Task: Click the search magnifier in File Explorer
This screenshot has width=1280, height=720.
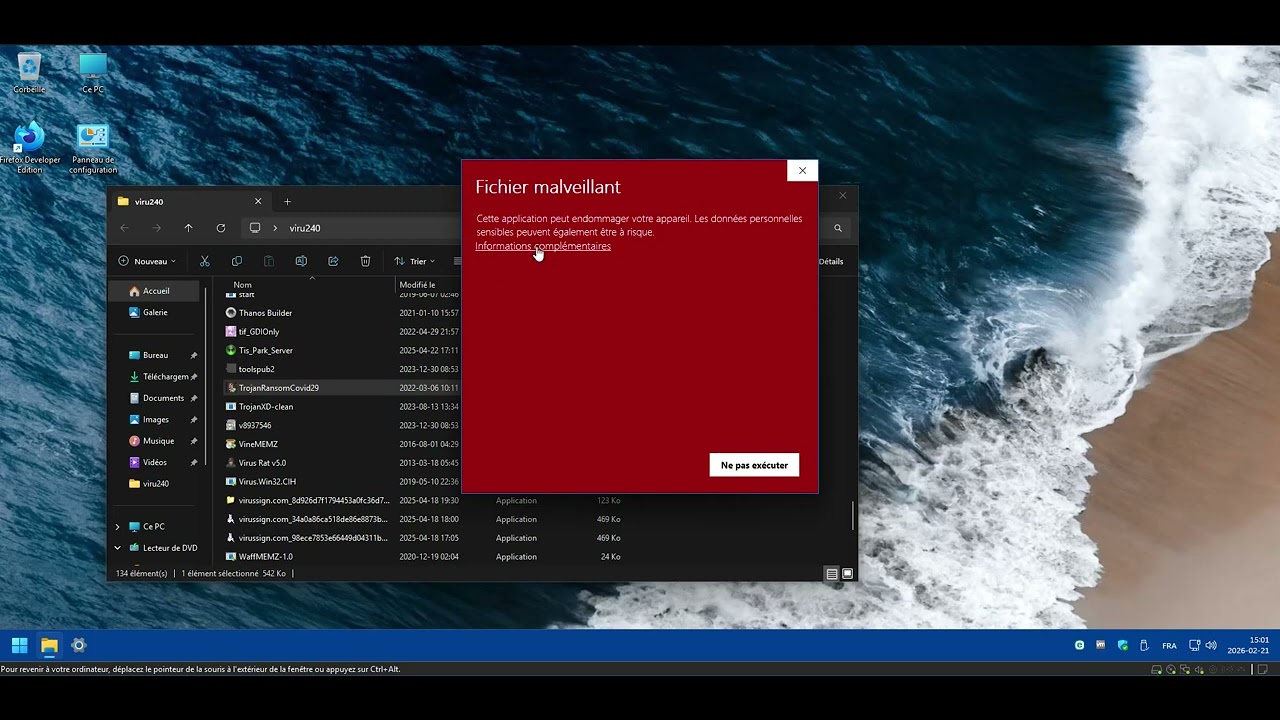Action: [838, 228]
